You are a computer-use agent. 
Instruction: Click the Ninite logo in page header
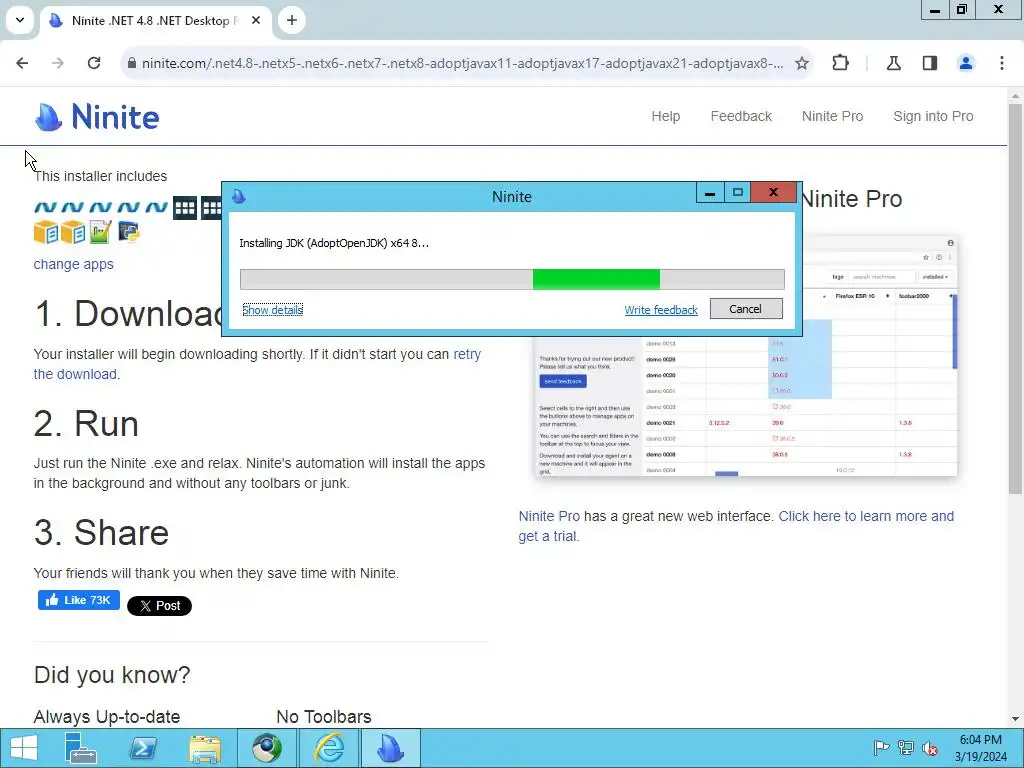[97, 117]
